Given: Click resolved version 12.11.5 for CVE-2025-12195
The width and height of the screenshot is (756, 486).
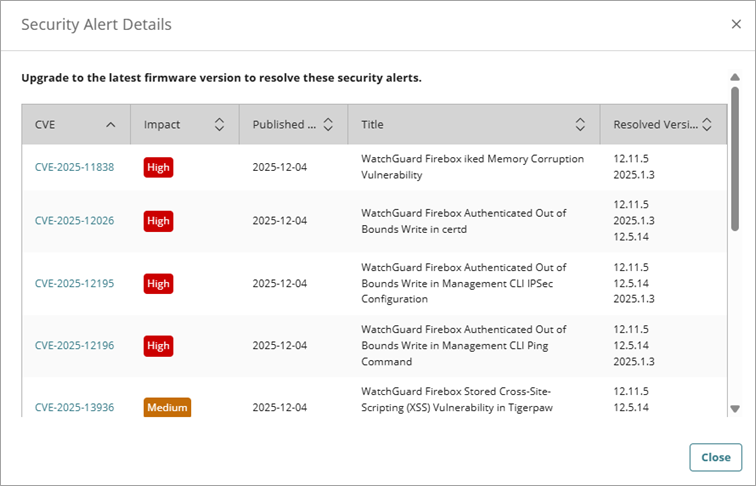Looking at the screenshot, I should point(631,267).
